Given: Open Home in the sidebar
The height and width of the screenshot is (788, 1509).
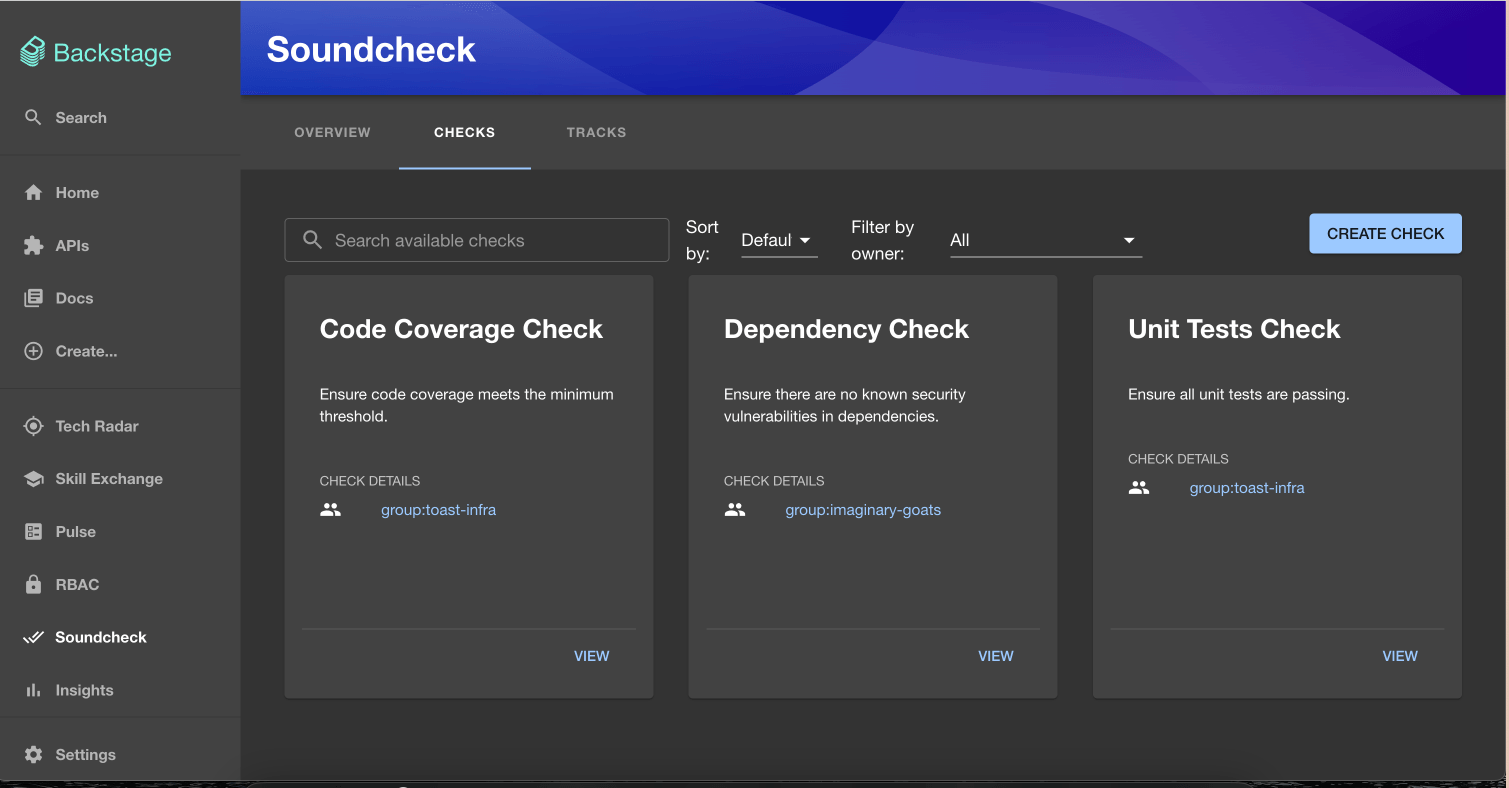Looking at the screenshot, I should 120,192.
